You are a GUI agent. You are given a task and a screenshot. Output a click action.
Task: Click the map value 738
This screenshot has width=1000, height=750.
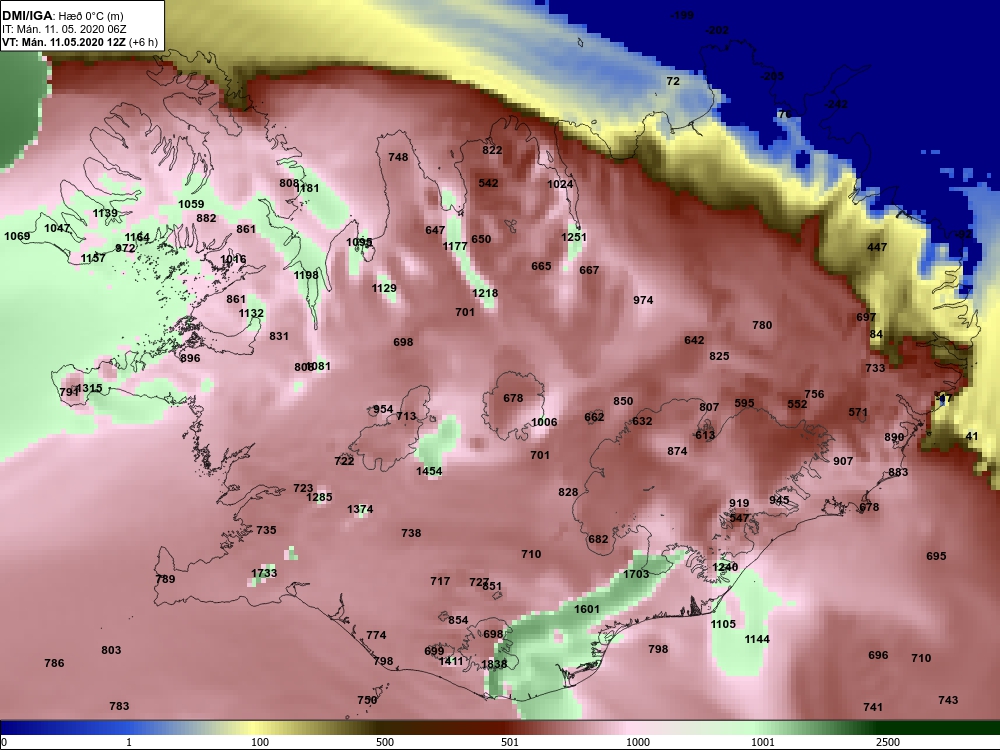[x=411, y=533]
